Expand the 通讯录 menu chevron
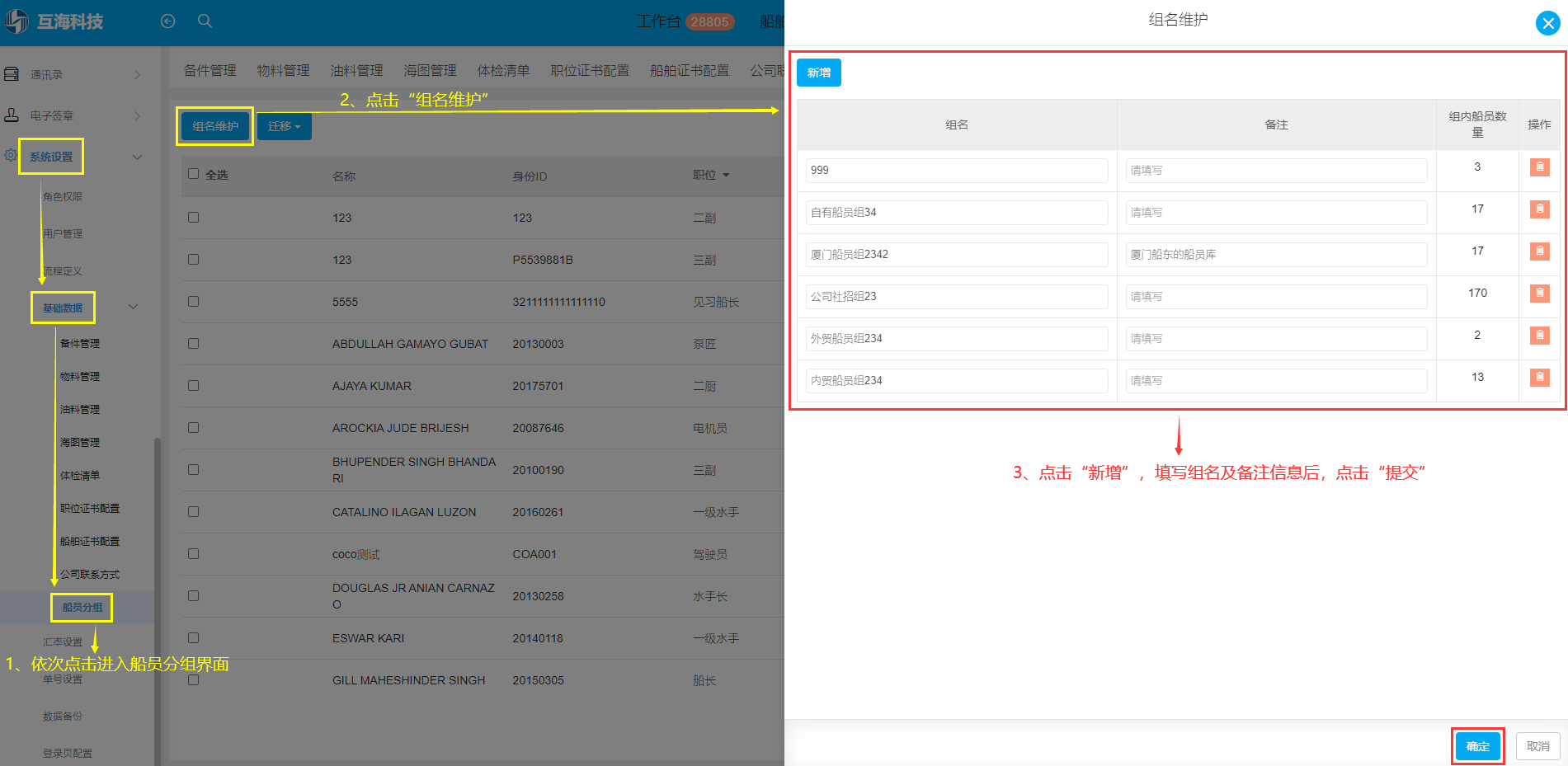The width and height of the screenshot is (1568, 766). coord(137,74)
